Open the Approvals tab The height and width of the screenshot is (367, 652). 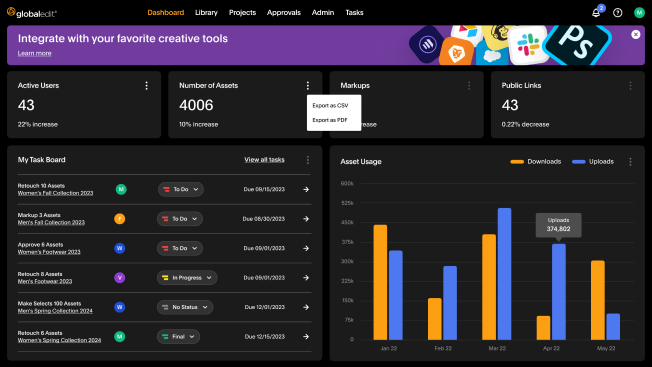(x=284, y=13)
